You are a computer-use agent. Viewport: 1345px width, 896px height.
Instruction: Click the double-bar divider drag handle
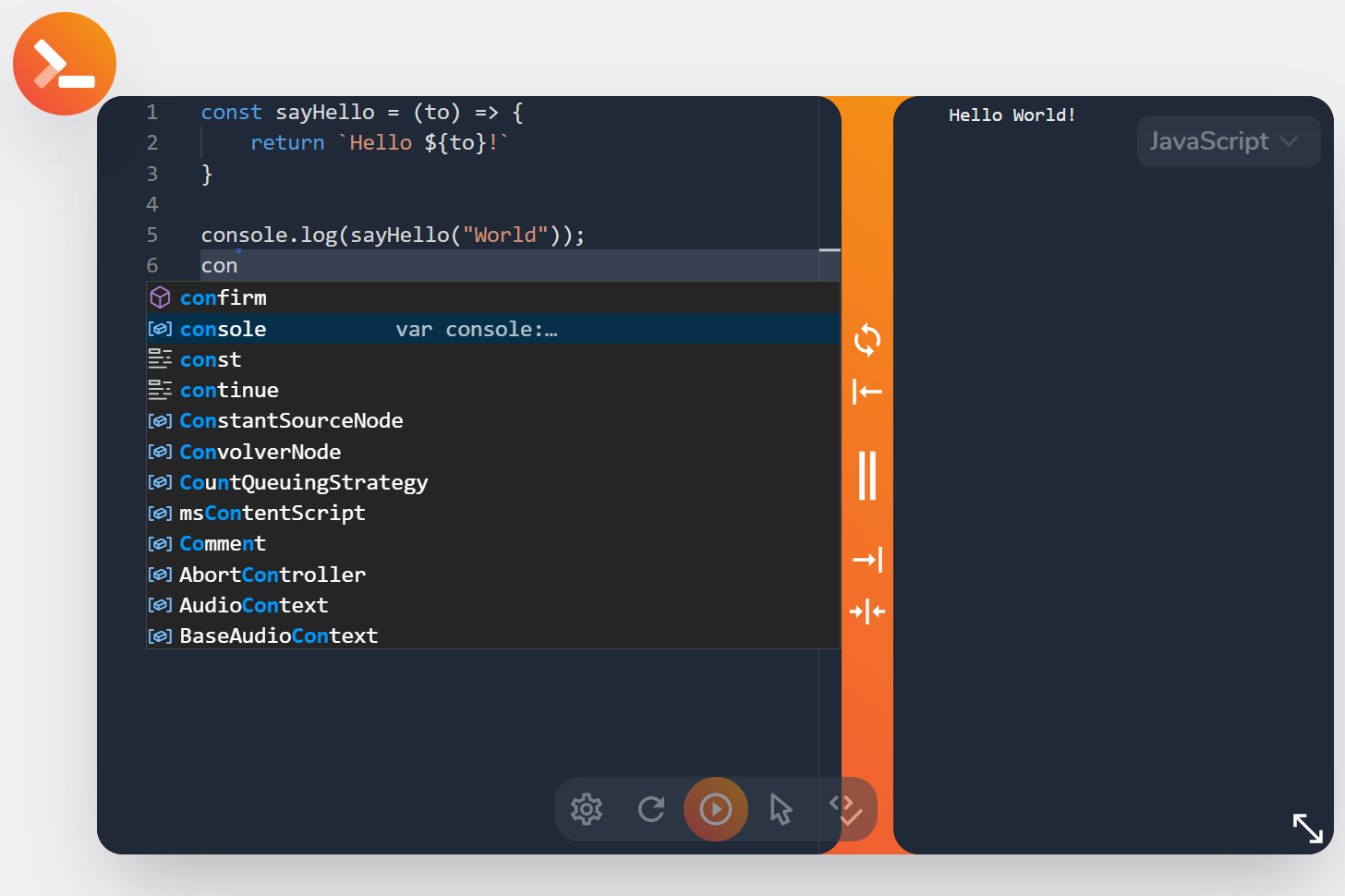click(866, 476)
